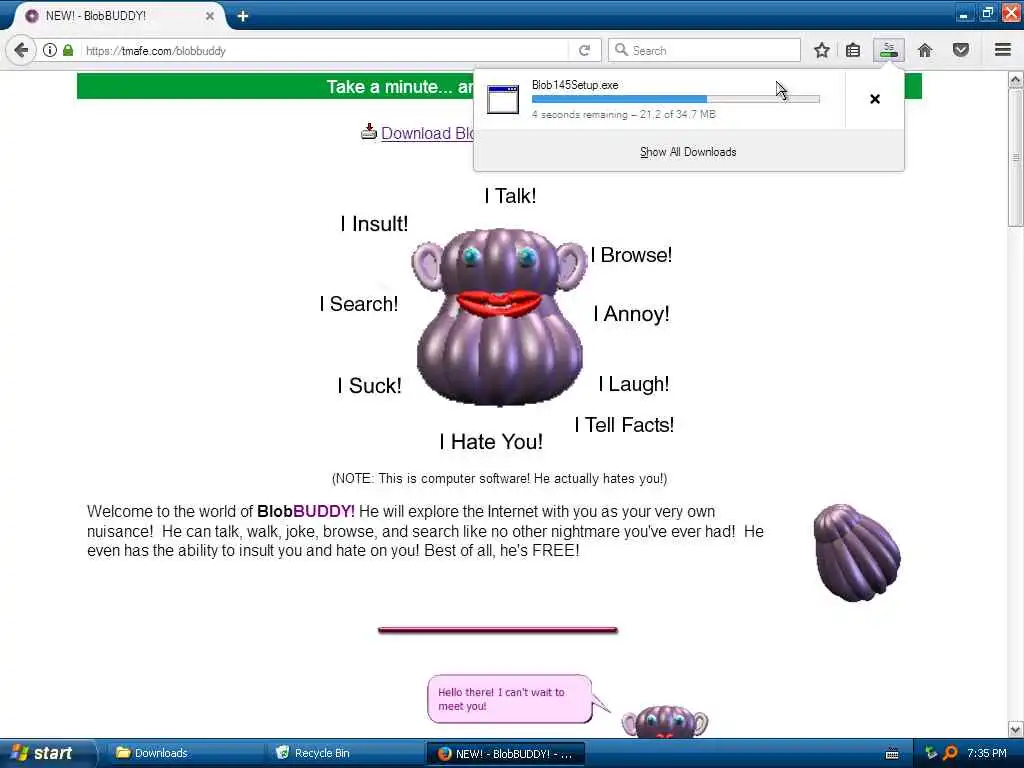This screenshot has height=768, width=1024.
Task: Reload the page with the refresh icon
Action: coord(584,50)
